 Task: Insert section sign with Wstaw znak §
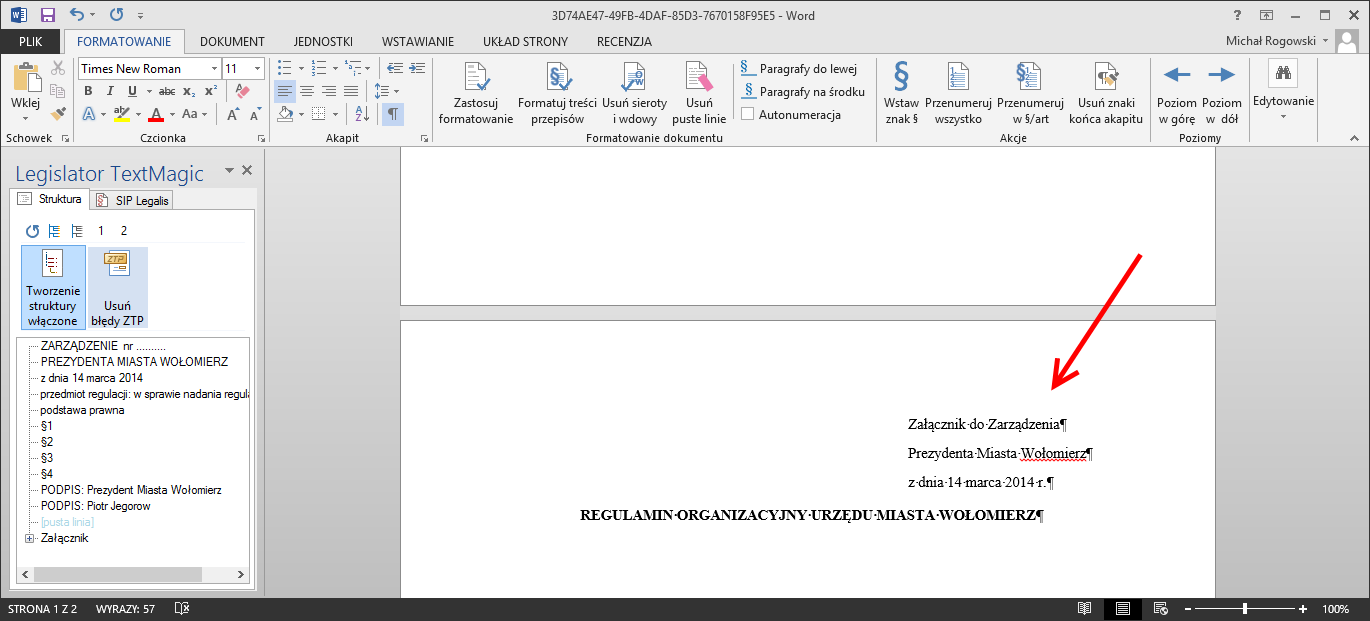tap(901, 93)
